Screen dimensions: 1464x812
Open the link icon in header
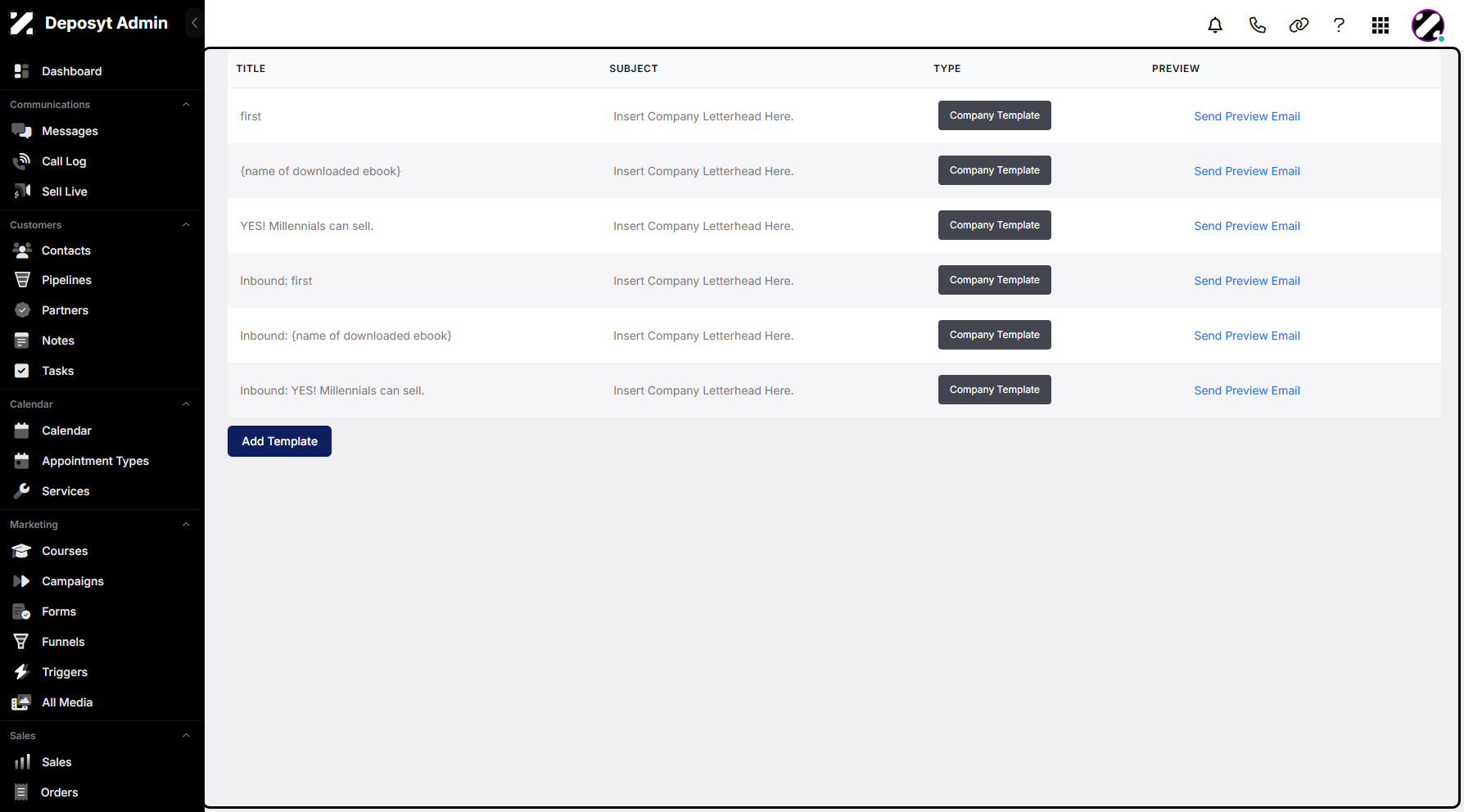pos(1299,25)
